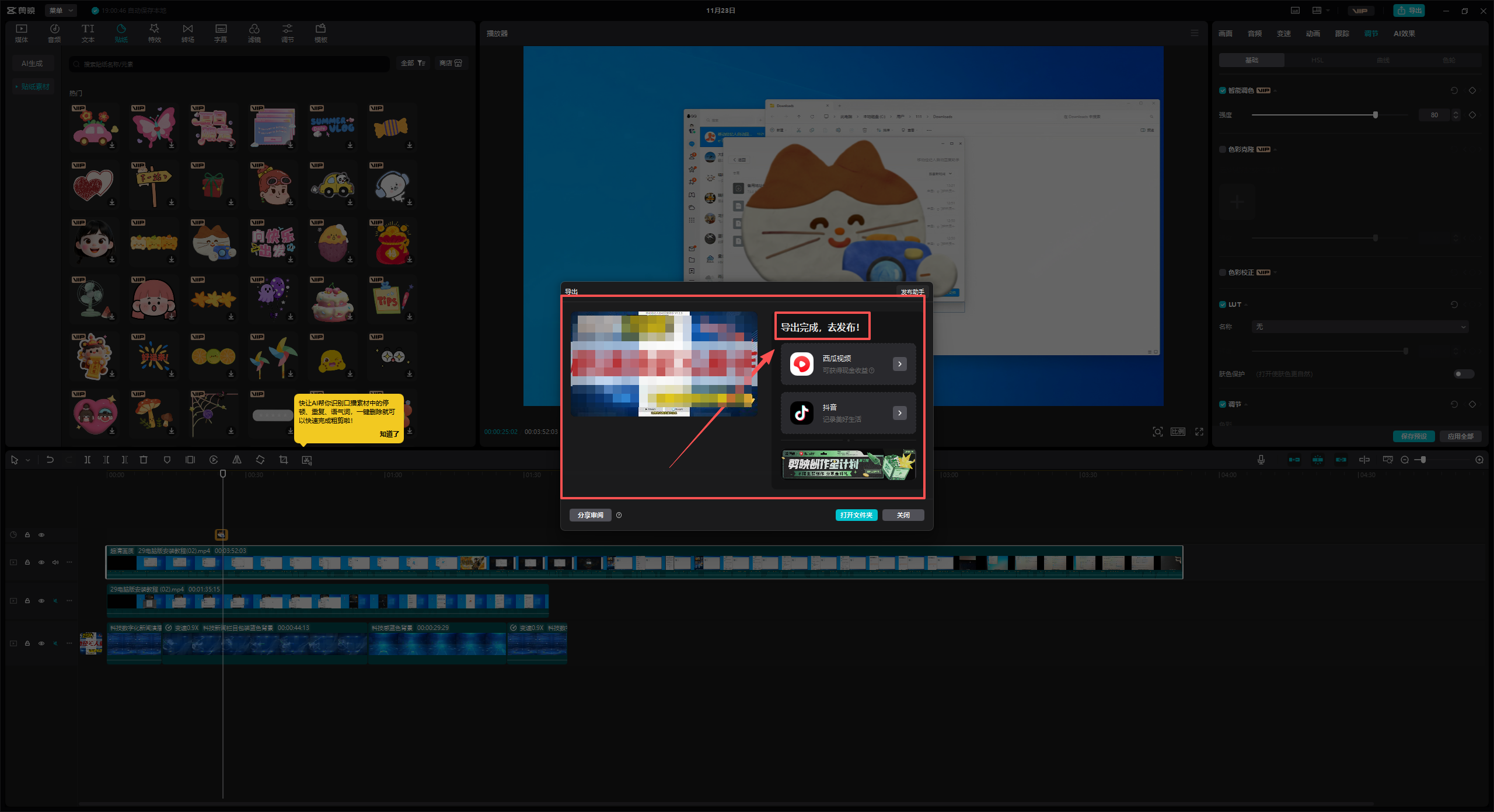Open the 转场 transitions panel
The width and height of the screenshot is (1494, 812).
pos(187,33)
